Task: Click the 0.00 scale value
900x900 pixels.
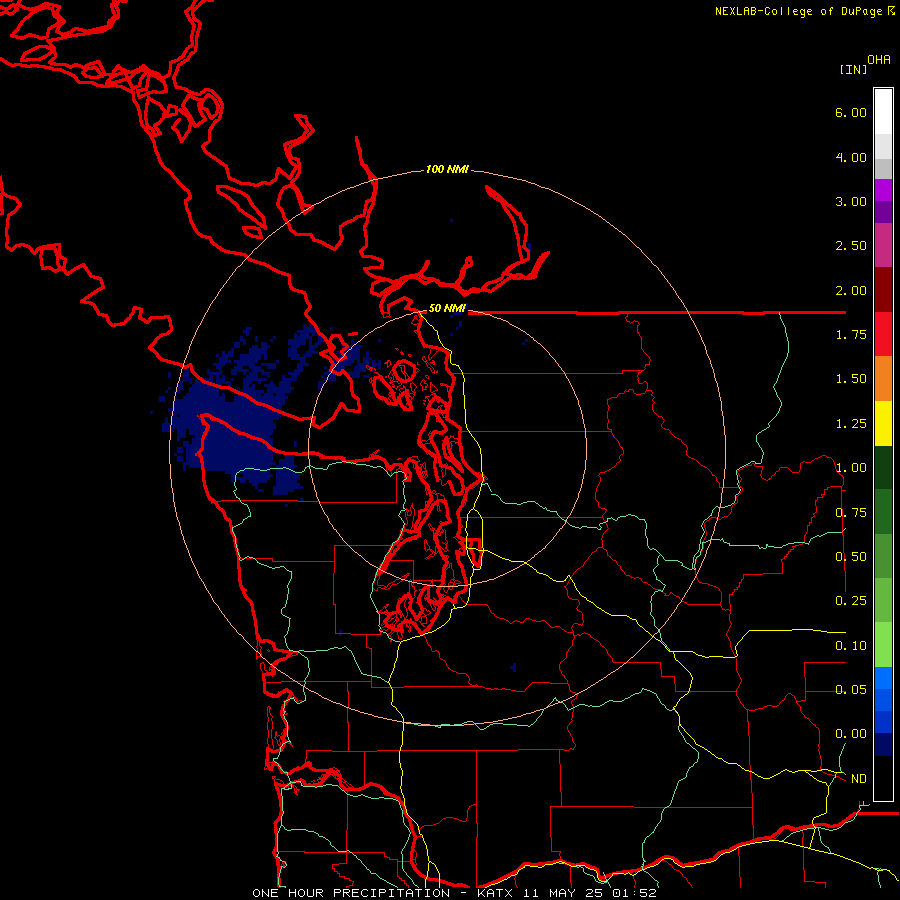Action: pos(851,734)
